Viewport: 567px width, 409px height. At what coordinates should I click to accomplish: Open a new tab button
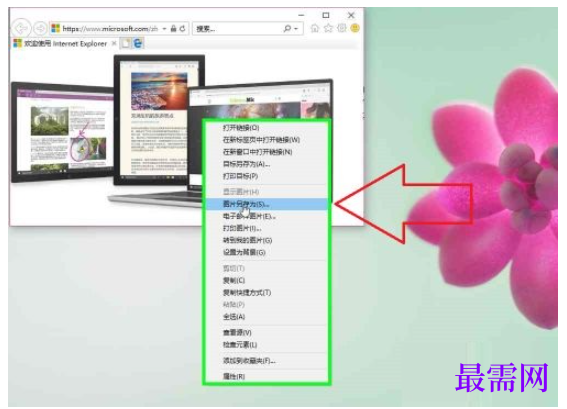pos(125,43)
